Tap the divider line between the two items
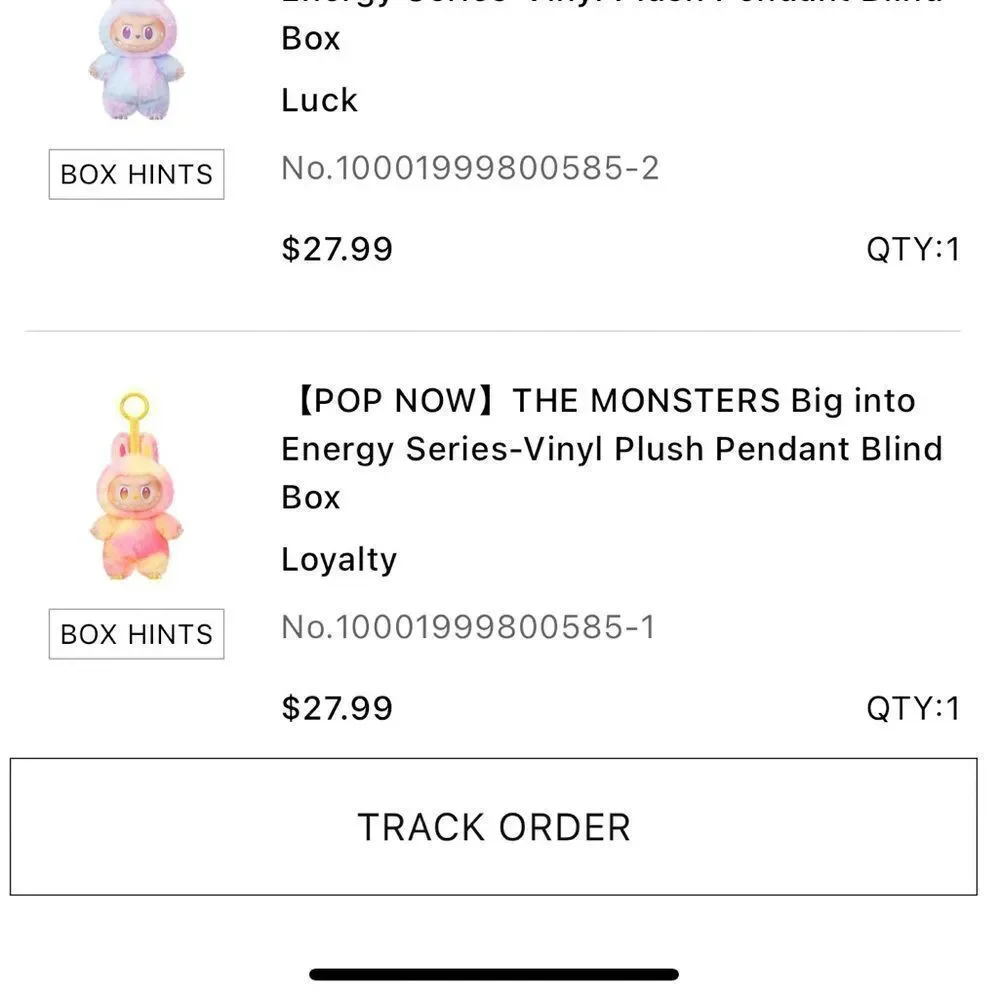The height and width of the screenshot is (1000, 1000). (x=493, y=331)
